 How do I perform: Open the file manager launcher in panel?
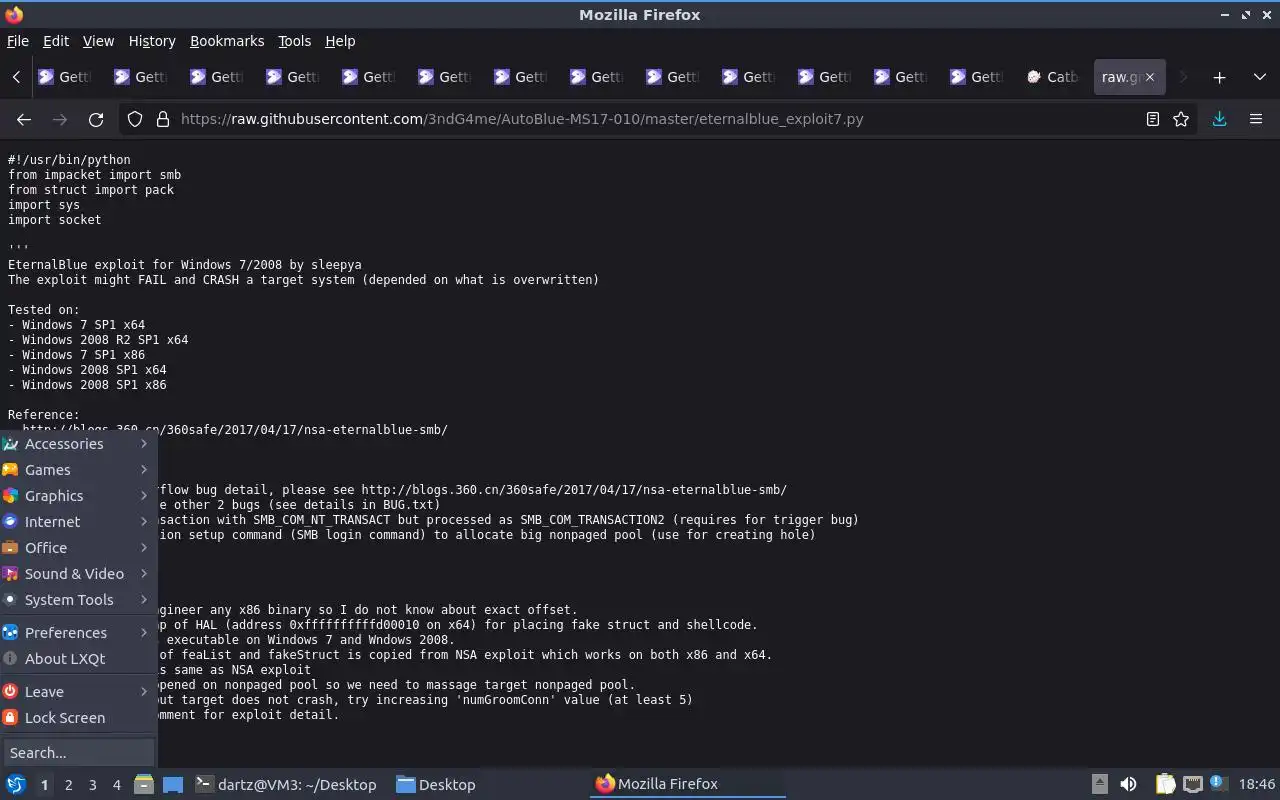coord(144,784)
